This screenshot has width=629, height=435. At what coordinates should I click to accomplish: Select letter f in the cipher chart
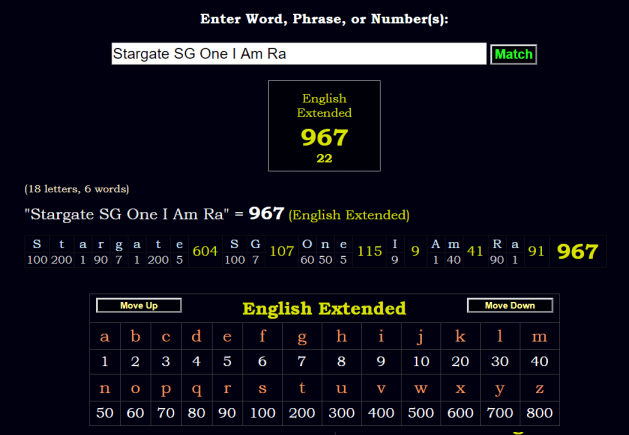pos(262,336)
